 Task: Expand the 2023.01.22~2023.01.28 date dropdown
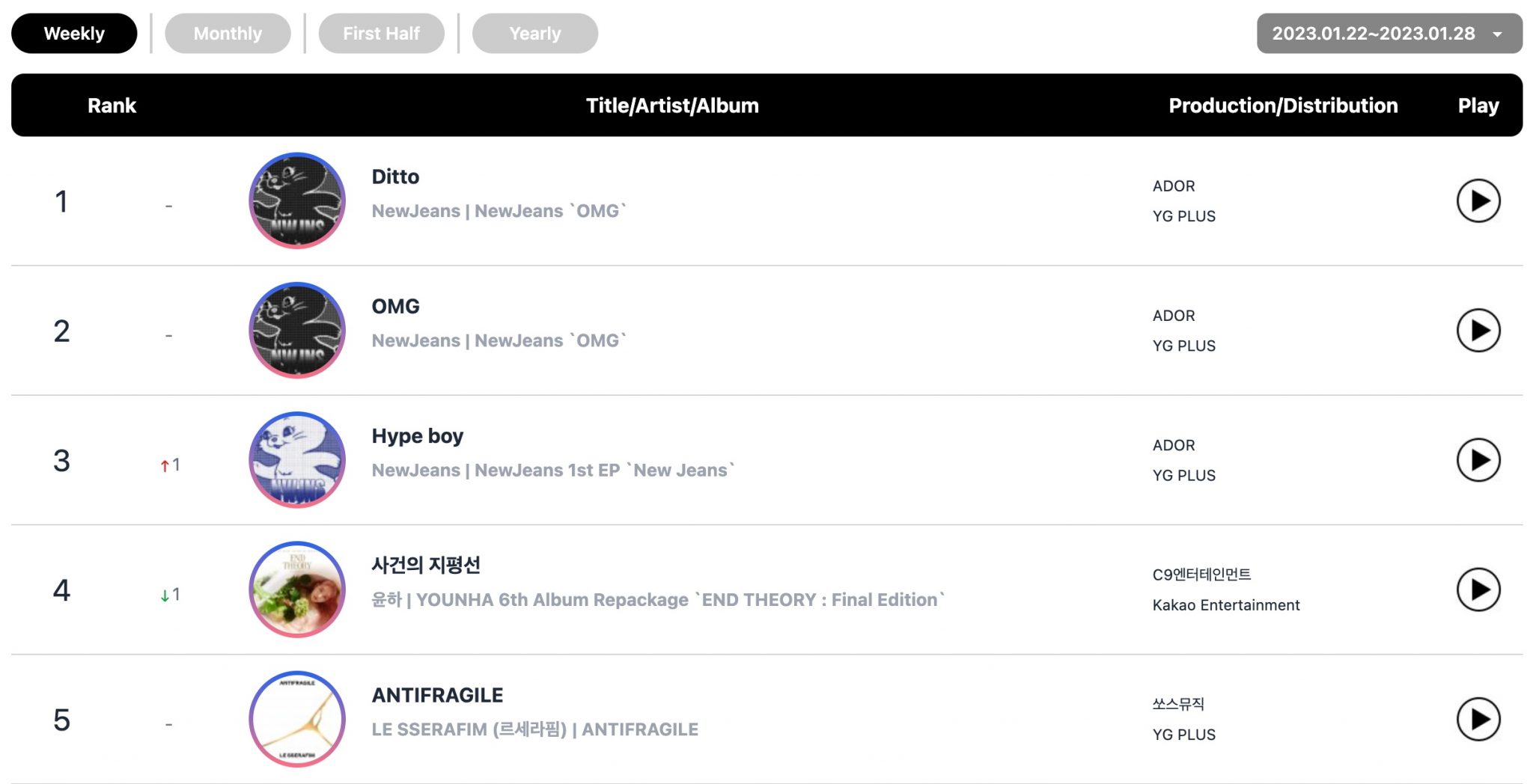click(1389, 34)
